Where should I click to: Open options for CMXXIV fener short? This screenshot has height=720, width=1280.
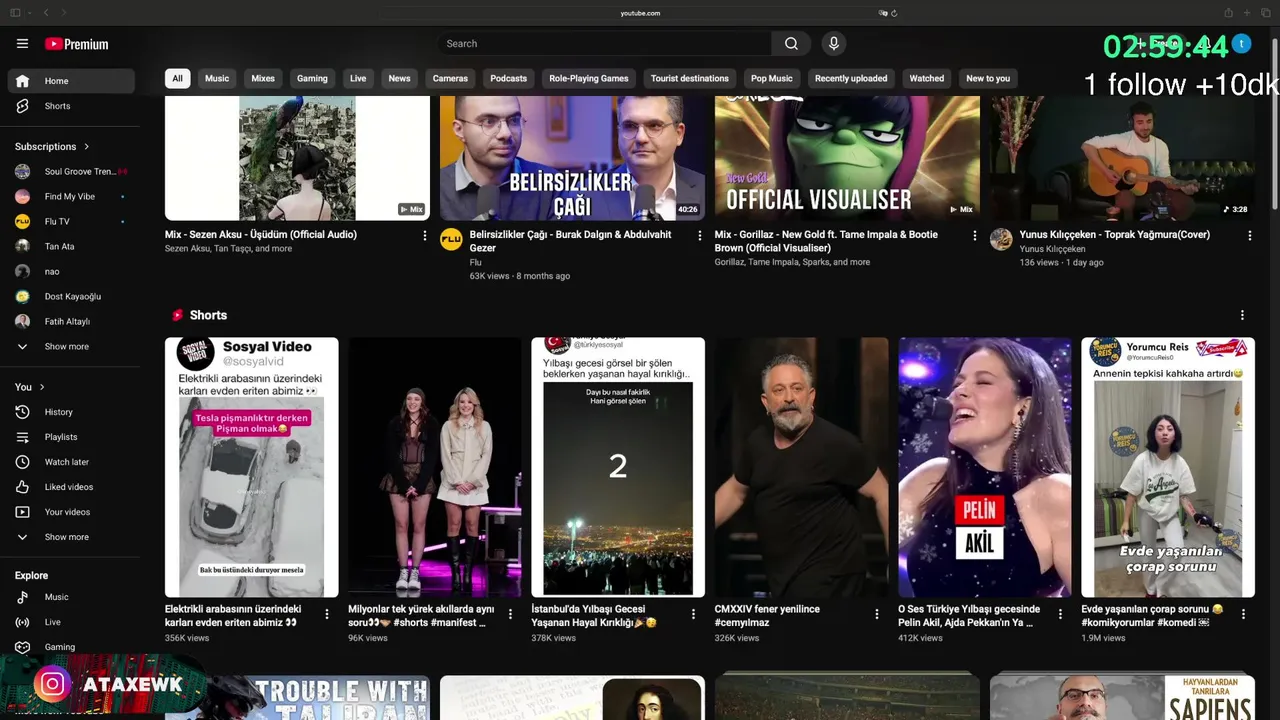point(876,614)
